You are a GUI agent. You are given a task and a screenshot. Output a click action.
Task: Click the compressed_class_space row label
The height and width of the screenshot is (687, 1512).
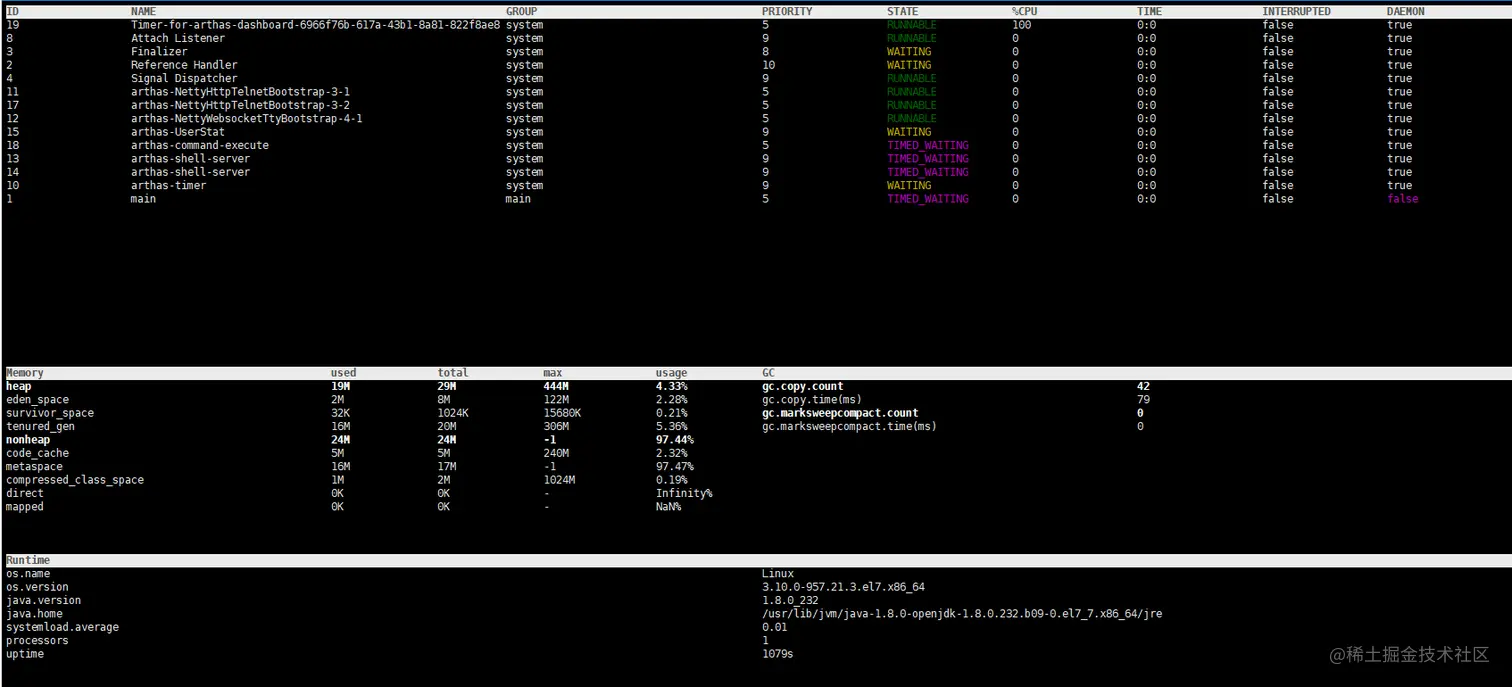75,480
